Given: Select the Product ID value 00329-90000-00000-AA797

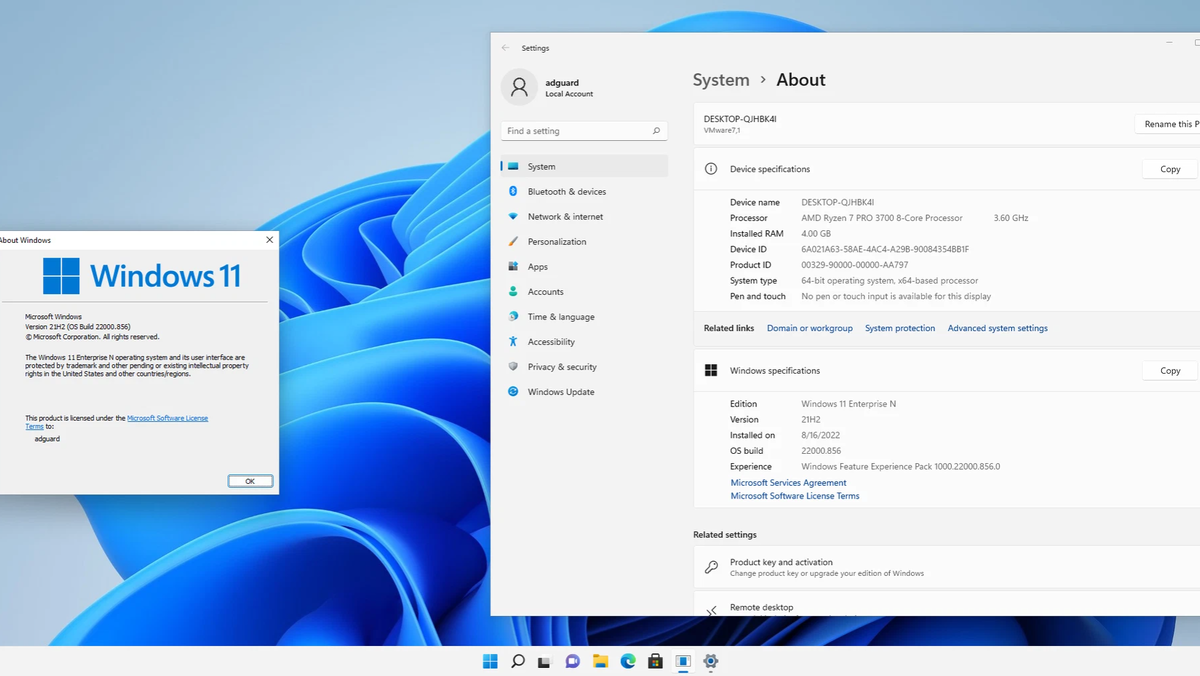Looking at the screenshot, I should [855, 265].
